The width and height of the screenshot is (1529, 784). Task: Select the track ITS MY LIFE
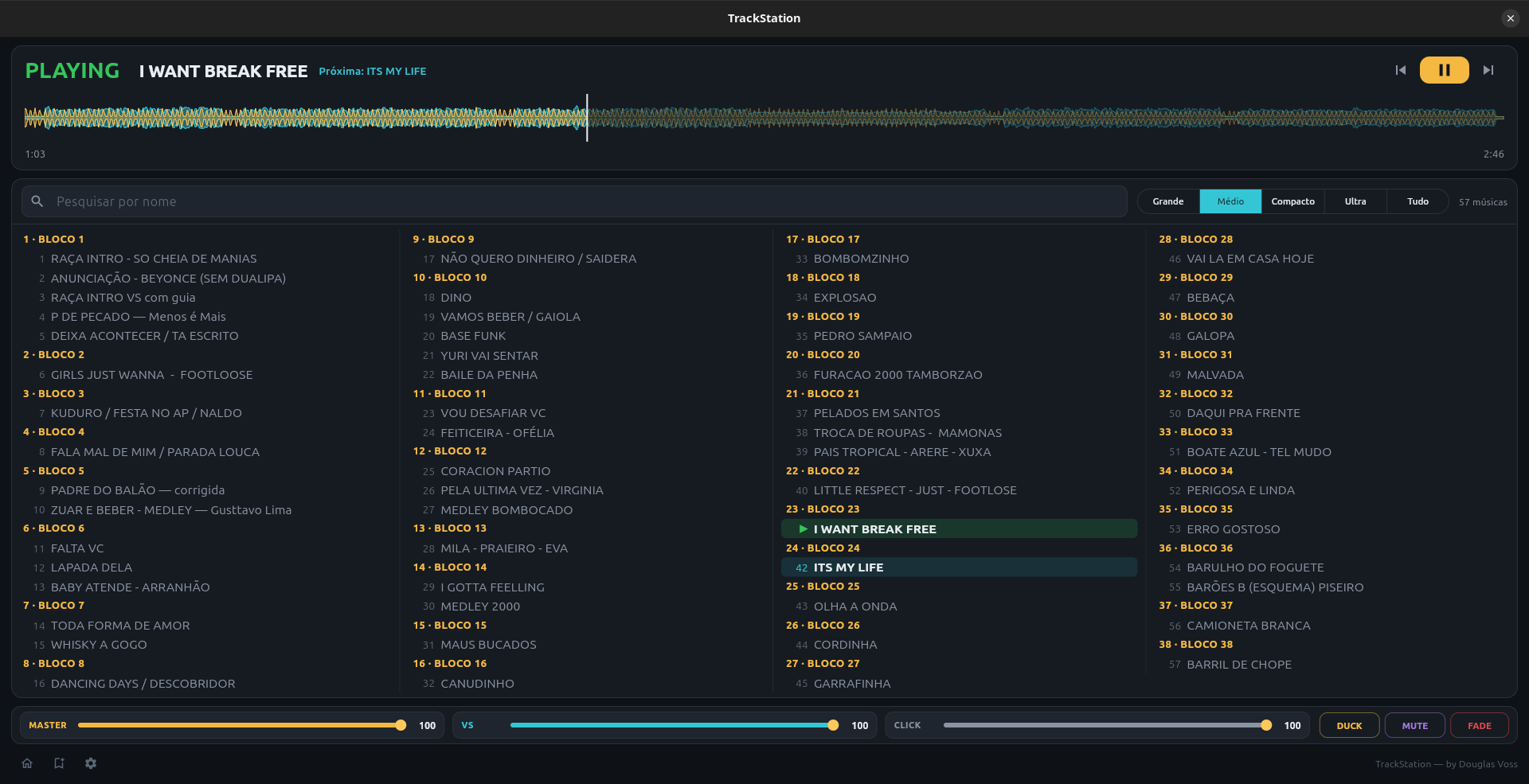pos(959,568)
